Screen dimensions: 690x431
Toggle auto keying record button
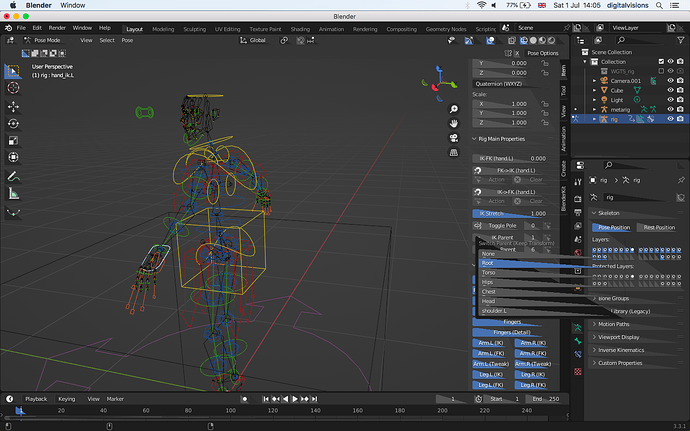[x=245, y=399]
